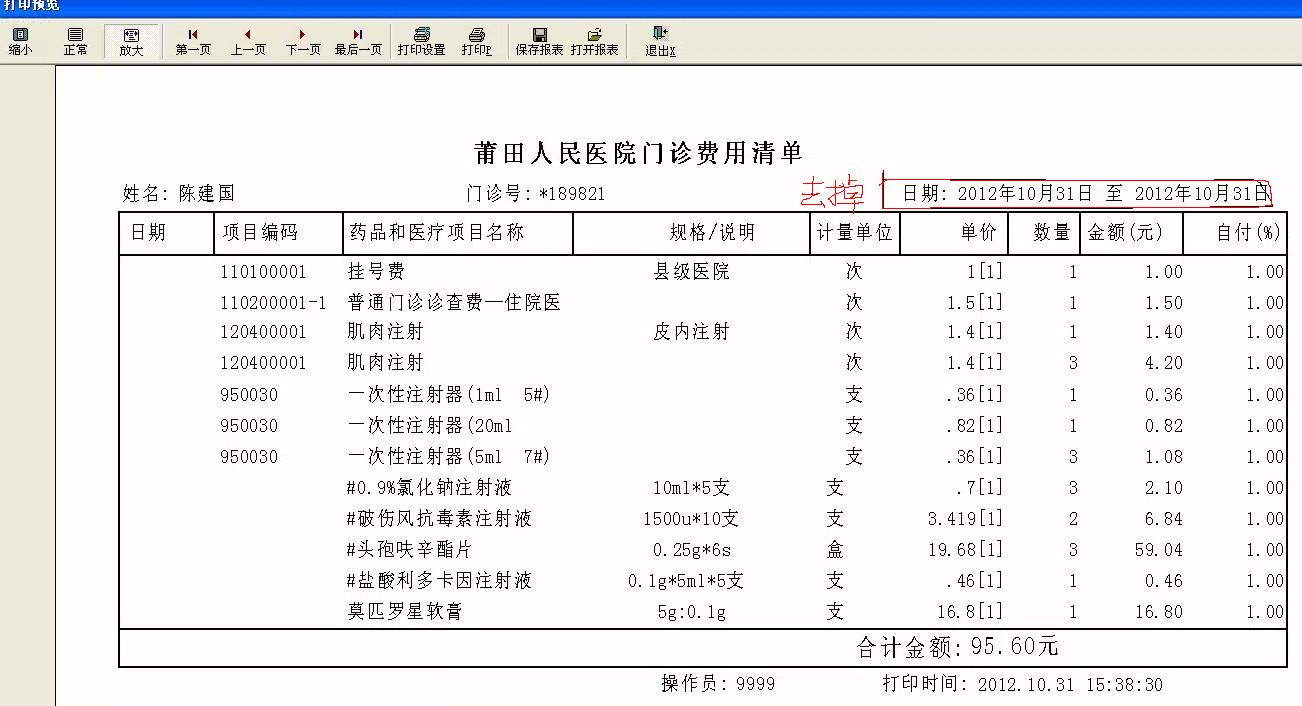Image resolution: width=1302 pixels, height=706 pixels.
Task: Click the 退出X exit icon
Action: tap(660, 41)
